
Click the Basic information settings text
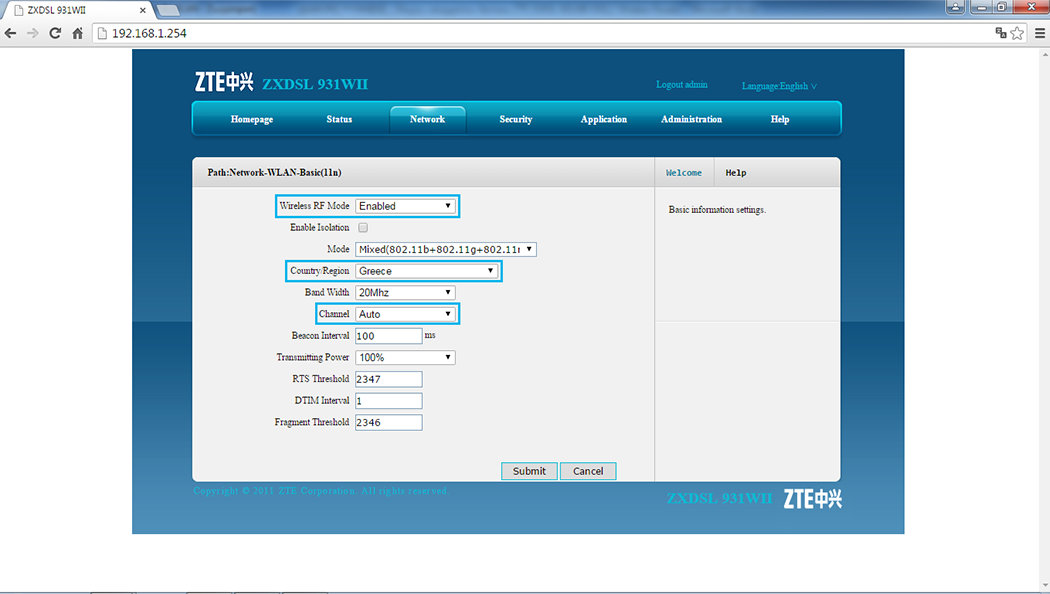pyautogui.click(x=717, y=210)
